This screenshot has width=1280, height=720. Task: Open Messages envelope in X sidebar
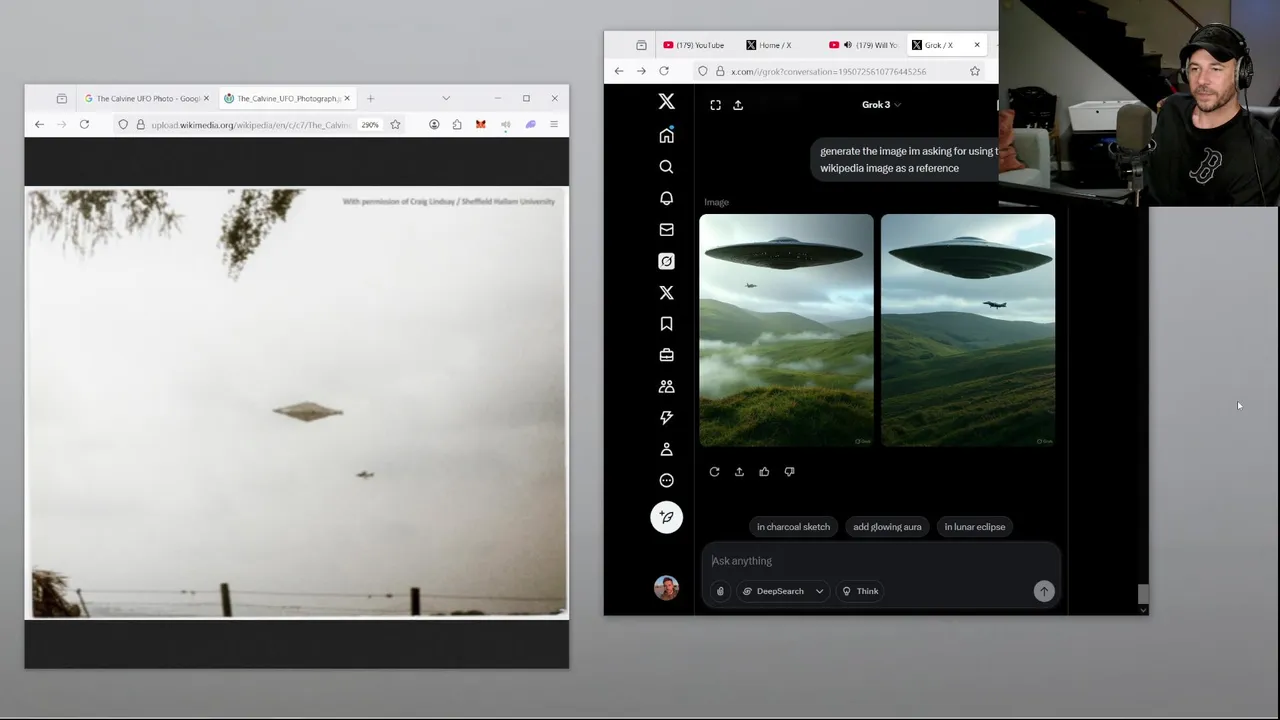(x=666, y=230)
